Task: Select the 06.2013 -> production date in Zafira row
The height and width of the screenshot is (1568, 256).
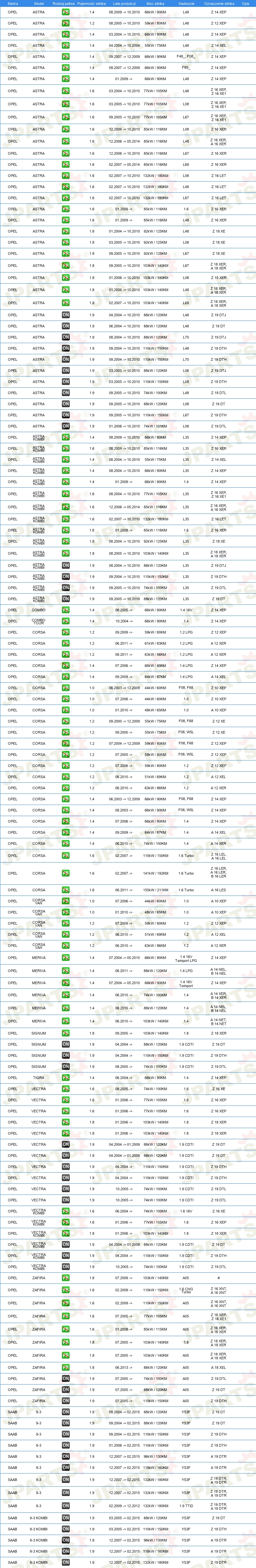Action: [x=124, y=1368]
